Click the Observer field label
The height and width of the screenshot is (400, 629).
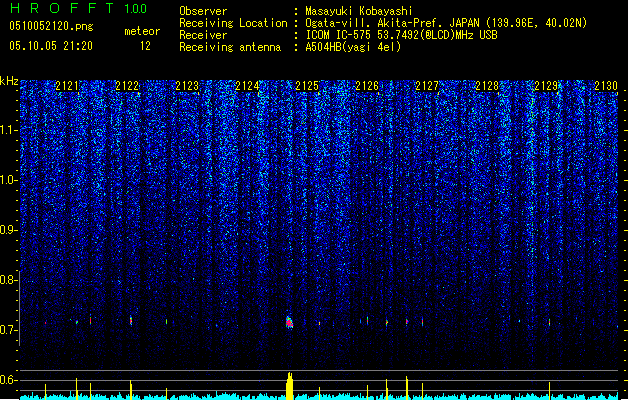point(203,11)
